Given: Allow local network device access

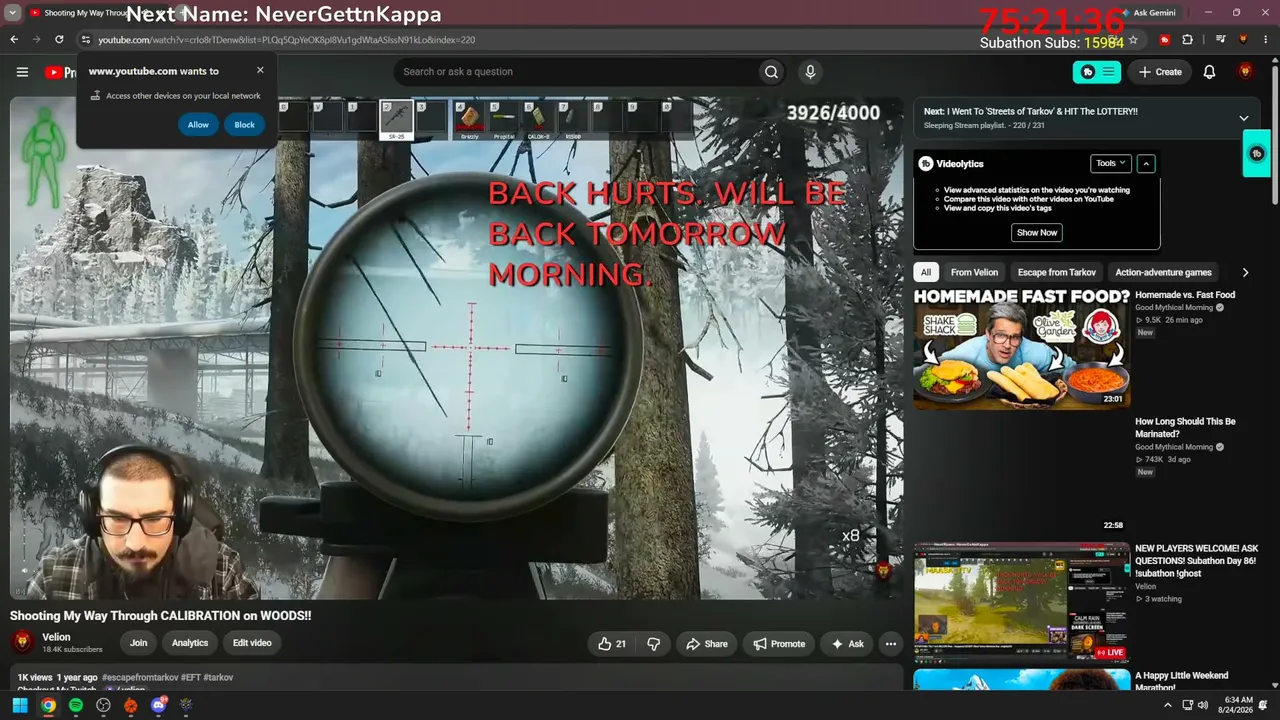Looking at the screenshot, I should [198, 125].
